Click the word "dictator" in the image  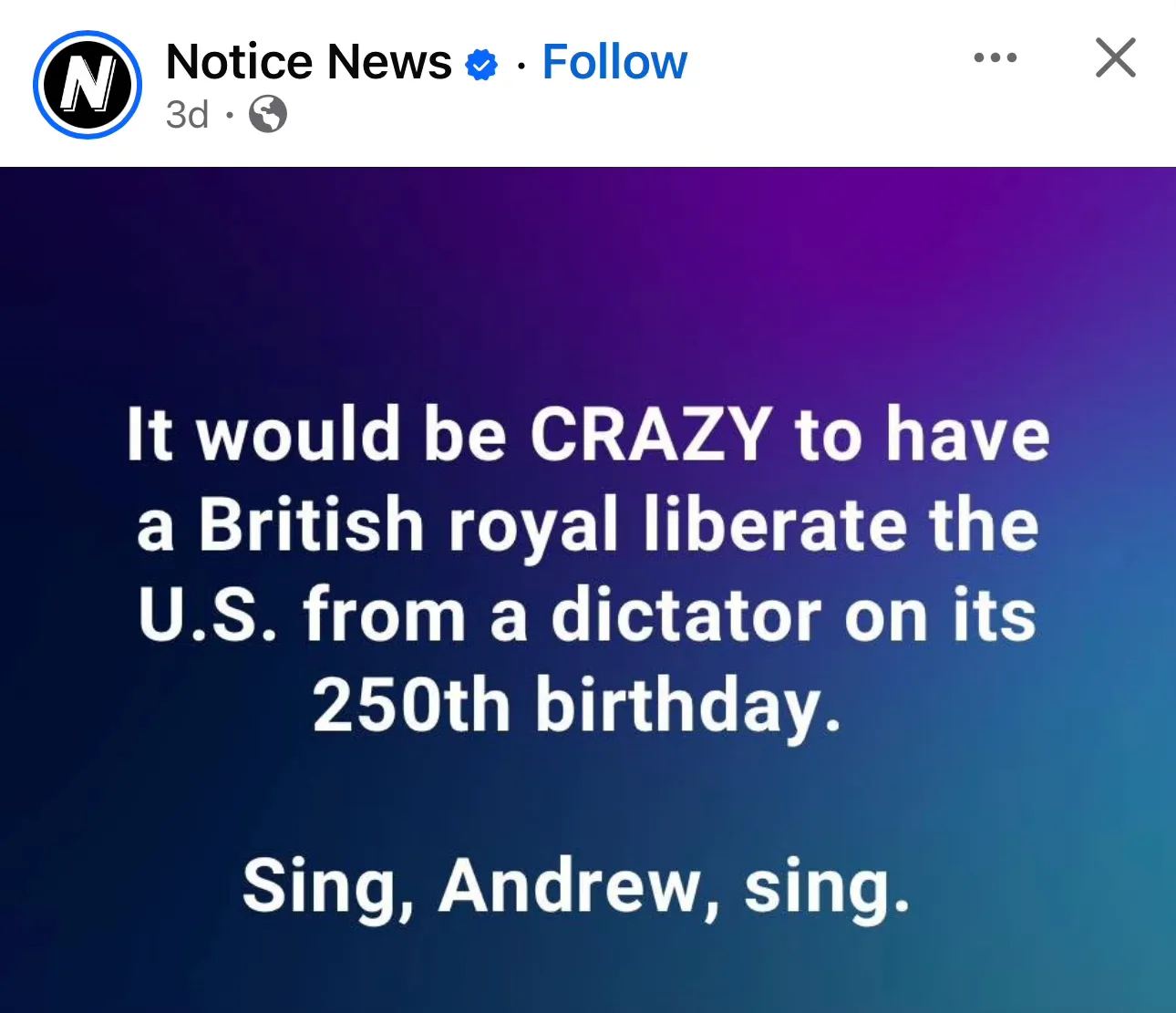pos(686,615)
